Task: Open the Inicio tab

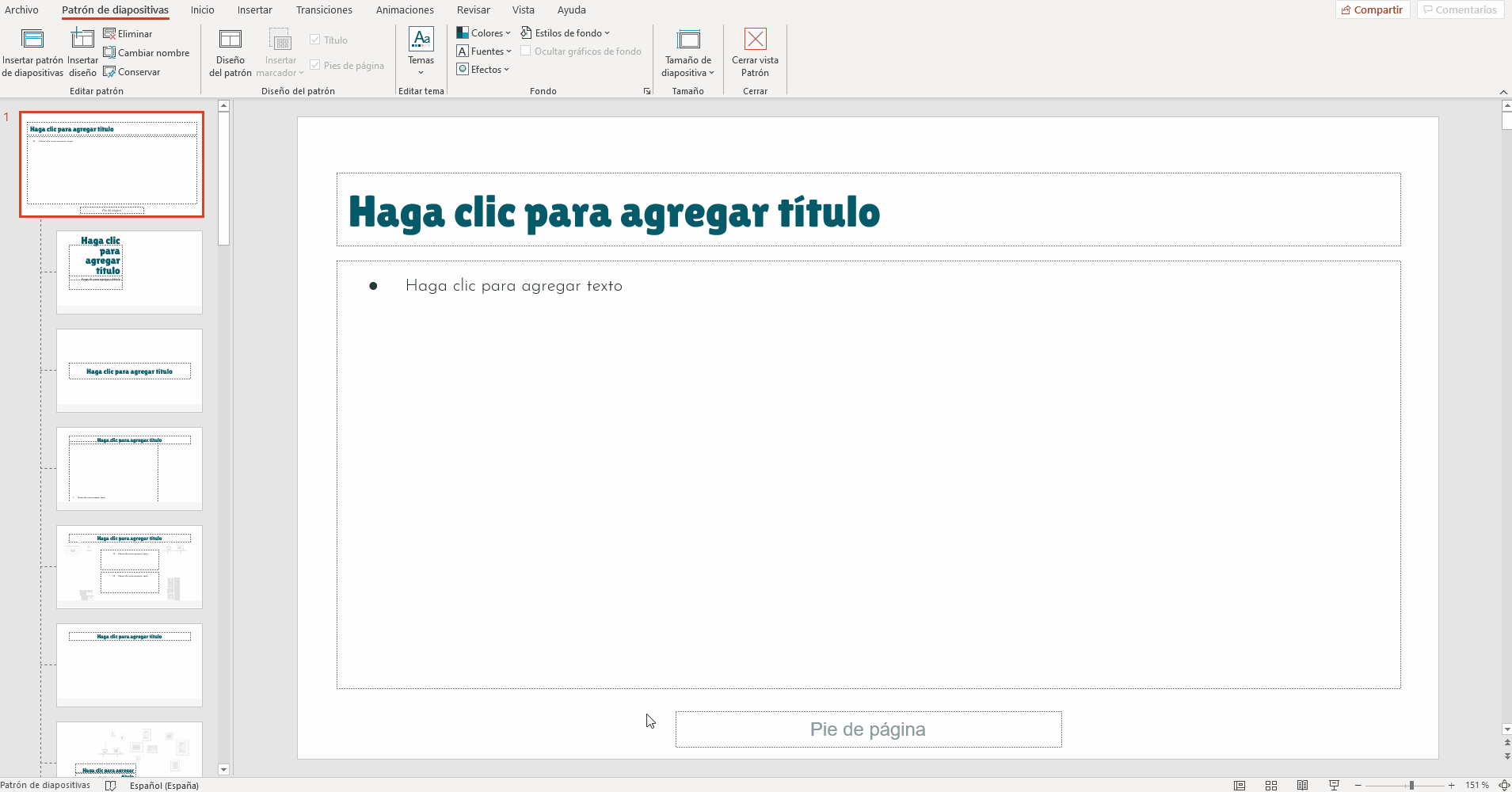Action: point(203,10)
